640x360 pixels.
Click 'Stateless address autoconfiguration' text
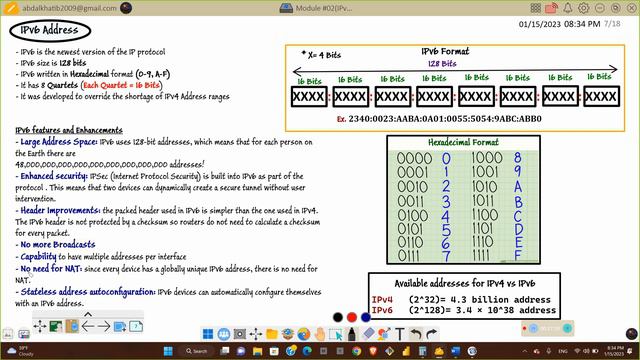(x=88, y=292)
